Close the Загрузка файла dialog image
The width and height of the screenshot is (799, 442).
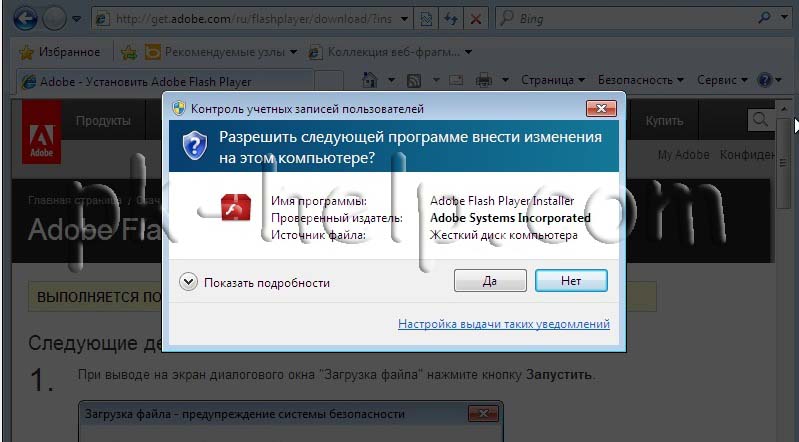(483, 413)
